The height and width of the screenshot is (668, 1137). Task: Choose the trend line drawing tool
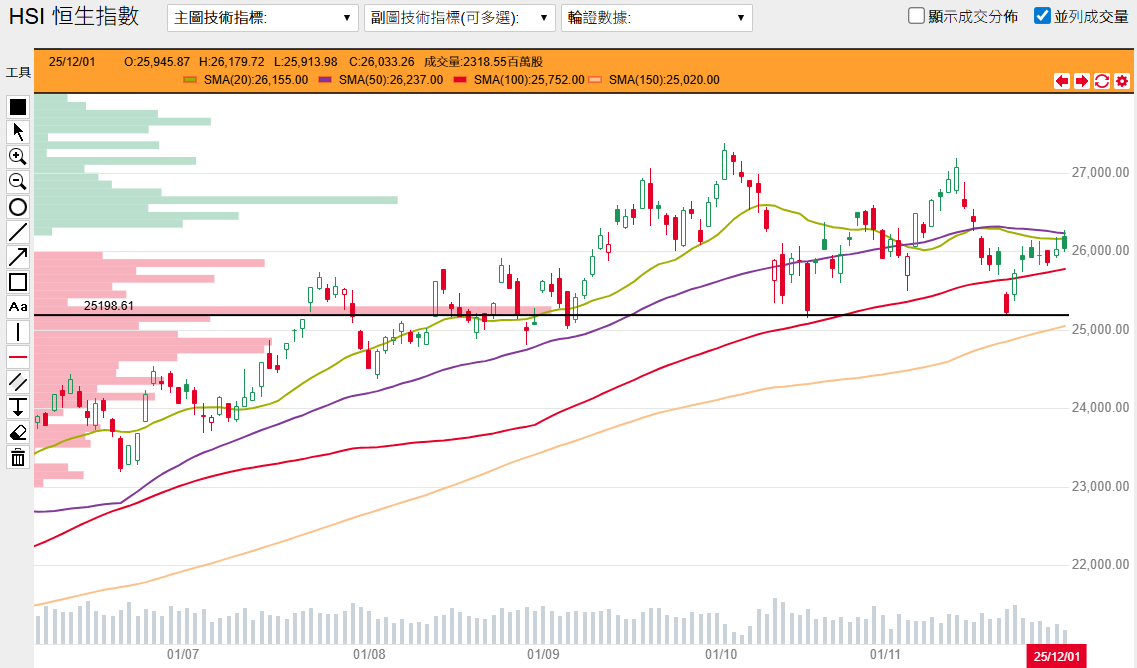tap(16, 231)
